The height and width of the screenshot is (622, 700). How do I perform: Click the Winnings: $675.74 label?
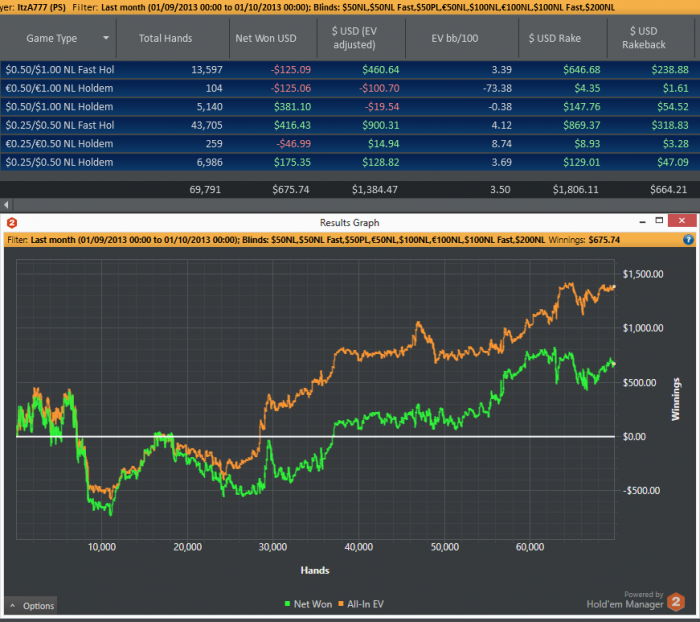(584, 240)
